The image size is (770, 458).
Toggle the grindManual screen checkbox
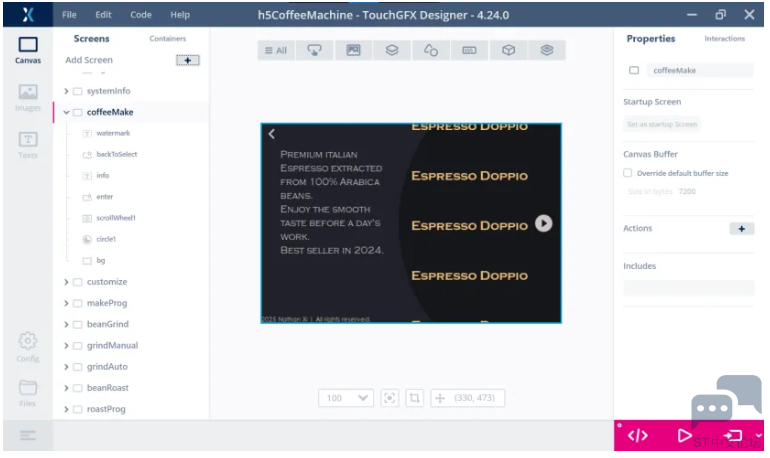(x=78, y=346)
